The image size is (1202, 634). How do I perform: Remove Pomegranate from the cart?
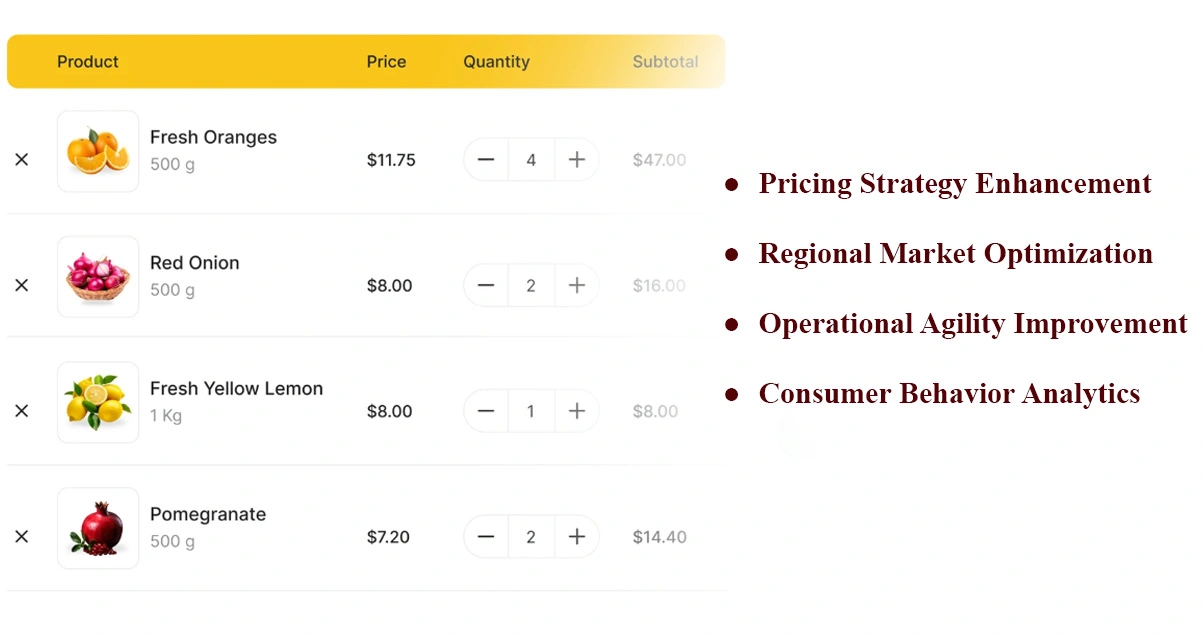(22, 537)
